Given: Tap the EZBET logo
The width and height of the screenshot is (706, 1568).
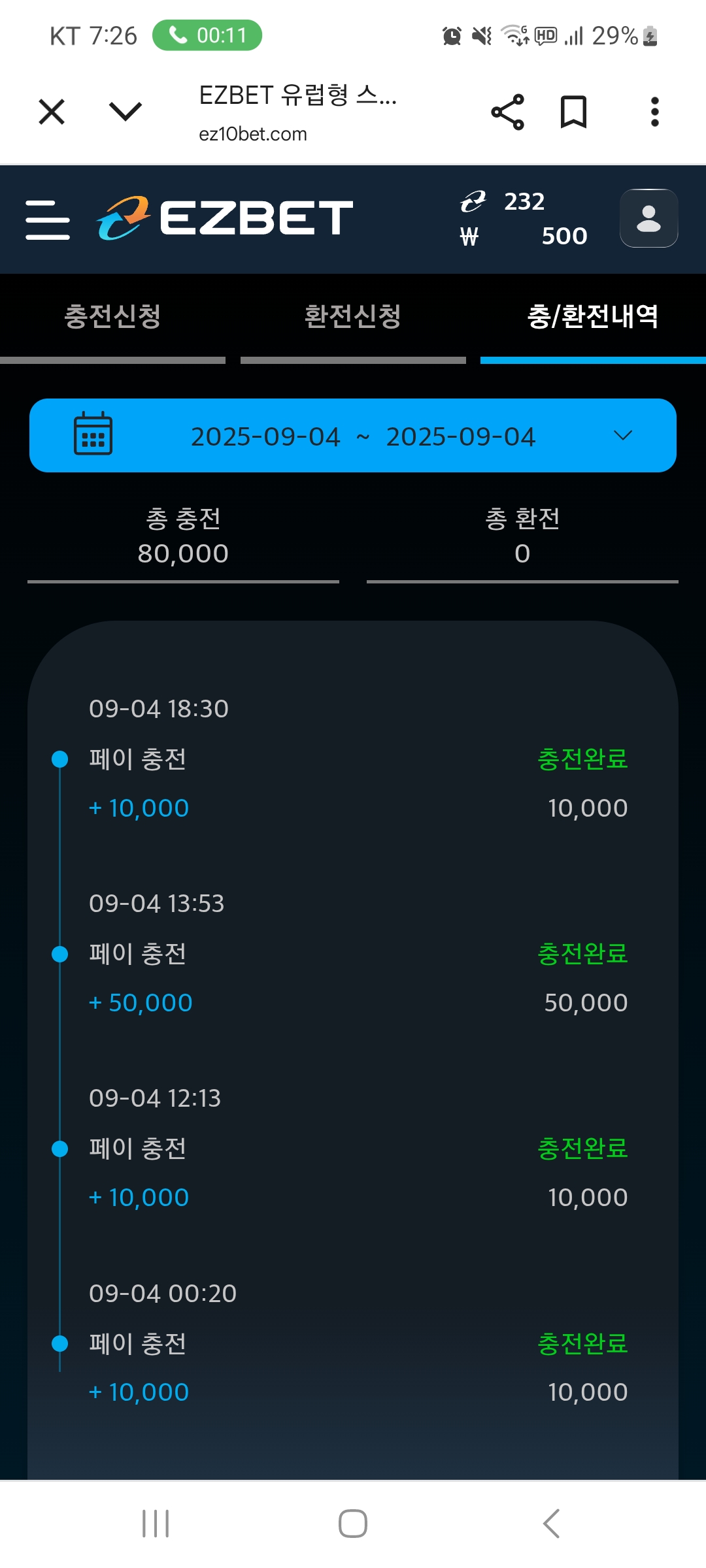Looking at the screenshot, I should tap(224, 218).
